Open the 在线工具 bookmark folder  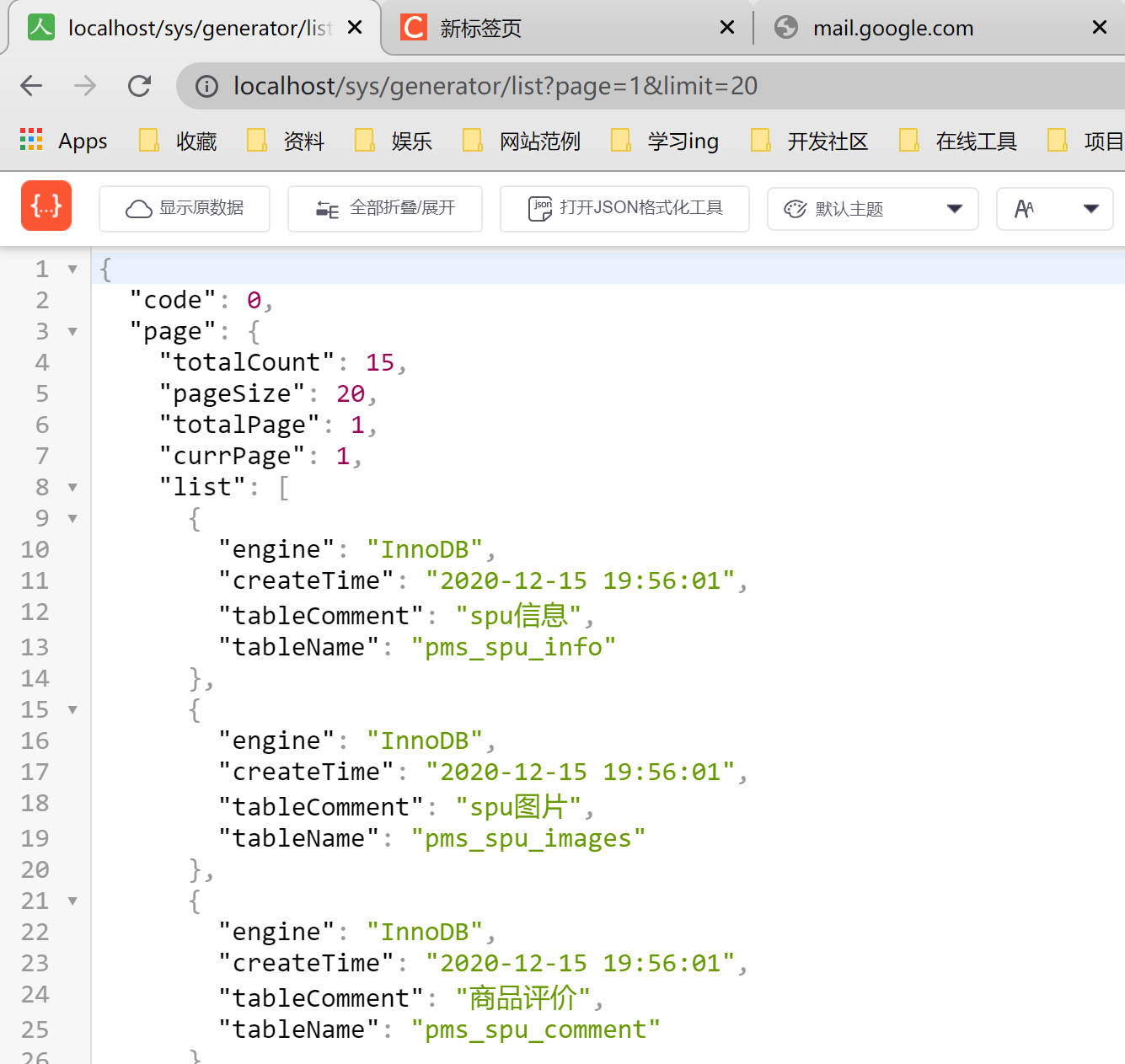pos(958,141)
